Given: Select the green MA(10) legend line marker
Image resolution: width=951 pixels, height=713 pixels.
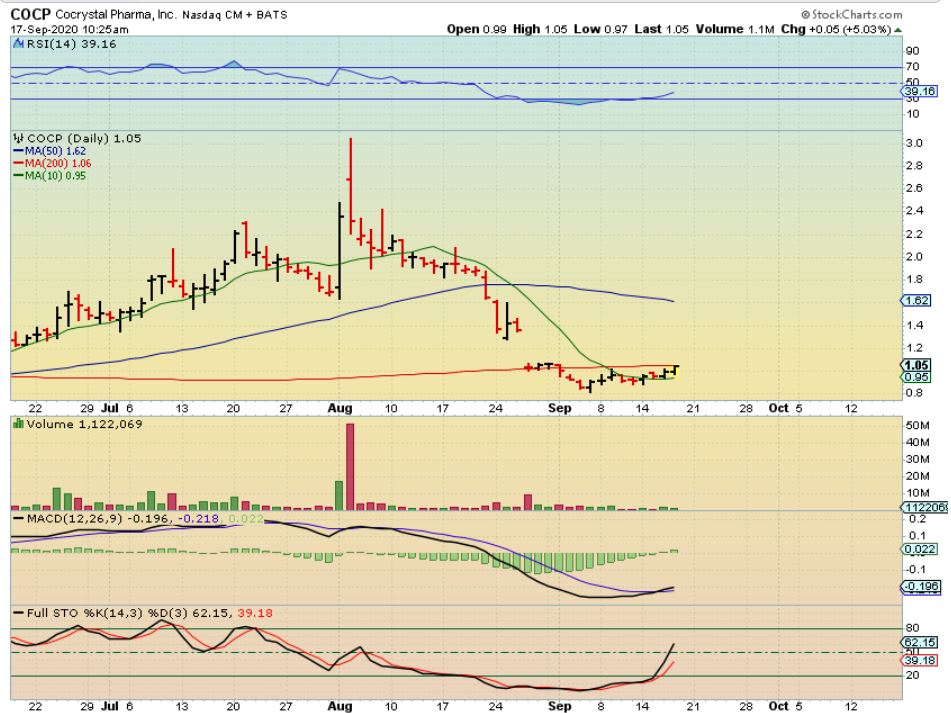Looking at the screenshot, I should coord(18,176).
